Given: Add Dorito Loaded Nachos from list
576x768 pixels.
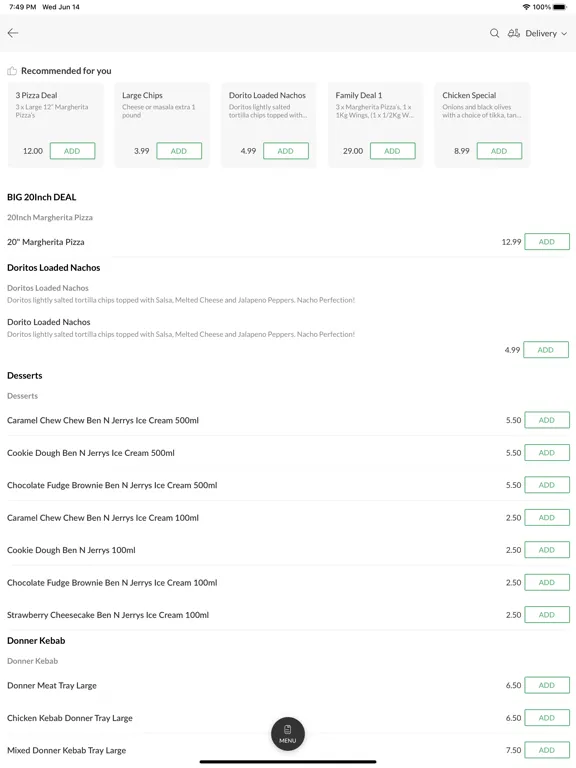Looking at the screenshot, I should click(x=546, y=350).
